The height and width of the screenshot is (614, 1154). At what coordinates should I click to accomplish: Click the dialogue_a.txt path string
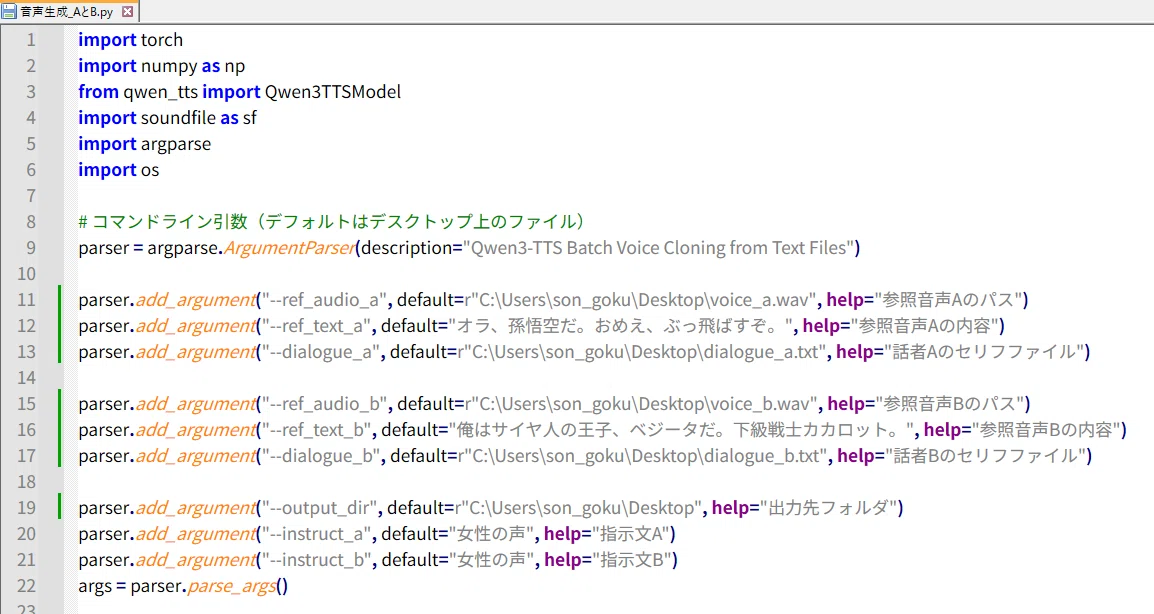click(x=641, y=352)
